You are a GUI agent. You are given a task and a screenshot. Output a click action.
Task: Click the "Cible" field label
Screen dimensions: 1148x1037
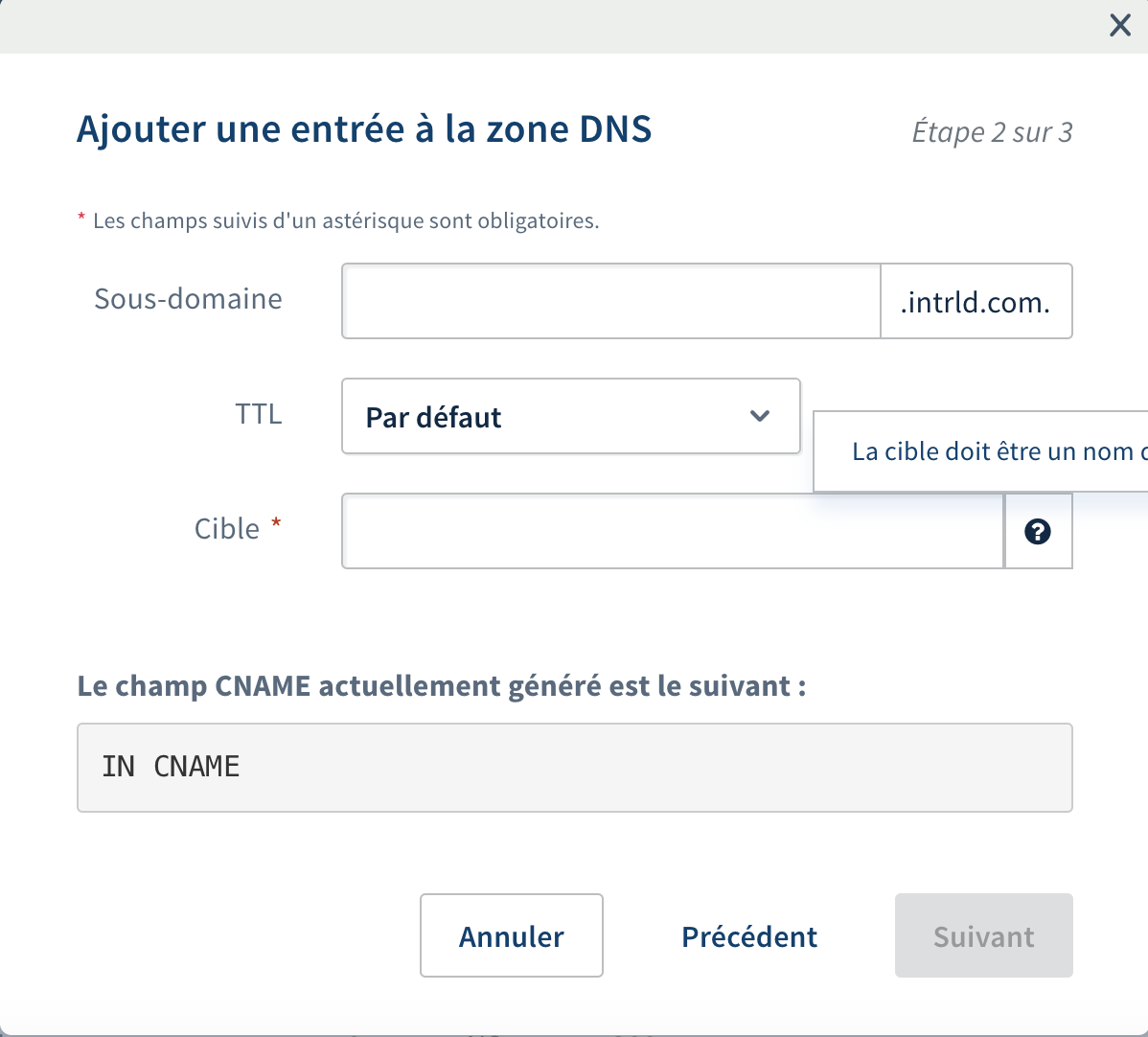pos(227,529)
